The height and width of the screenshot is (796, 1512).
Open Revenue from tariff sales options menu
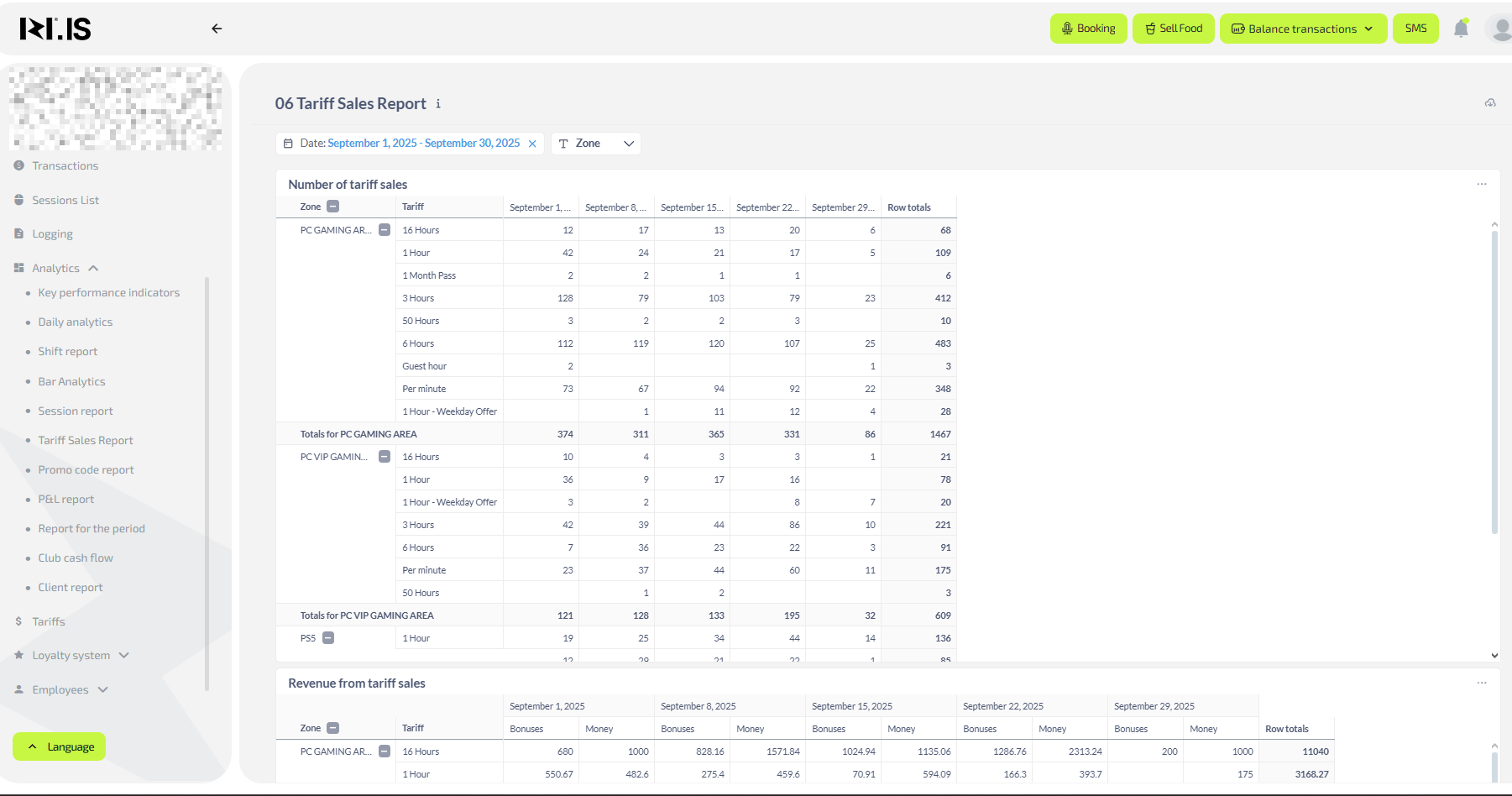pyautogui.click(x=1482, y=683)
